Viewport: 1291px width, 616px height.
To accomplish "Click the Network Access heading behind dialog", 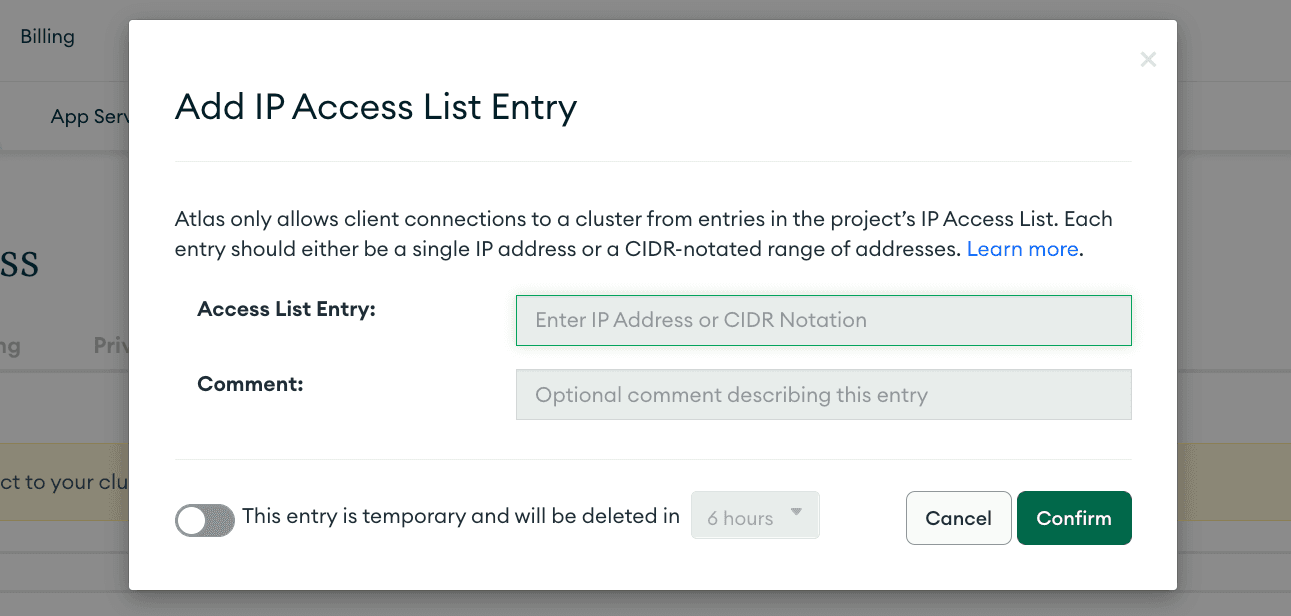I will coord(20,264).
